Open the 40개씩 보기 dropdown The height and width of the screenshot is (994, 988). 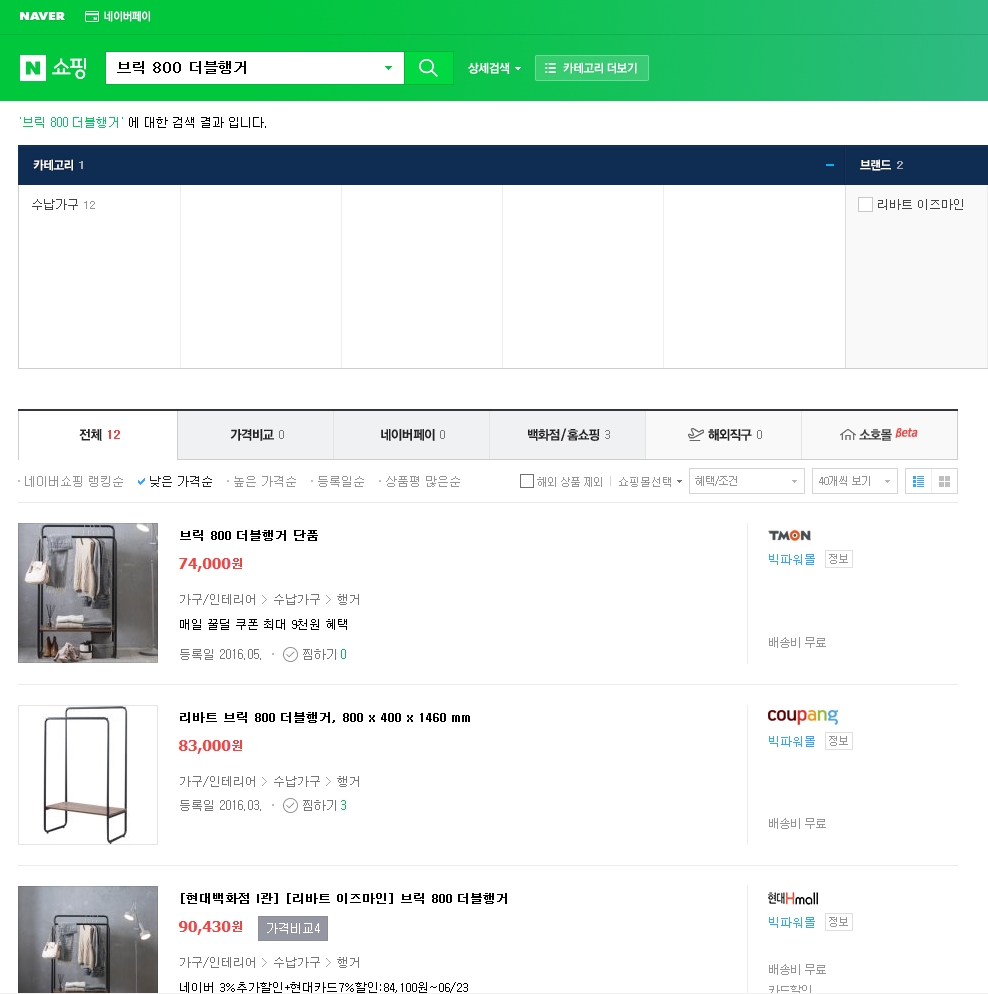(x=854, y=481)
